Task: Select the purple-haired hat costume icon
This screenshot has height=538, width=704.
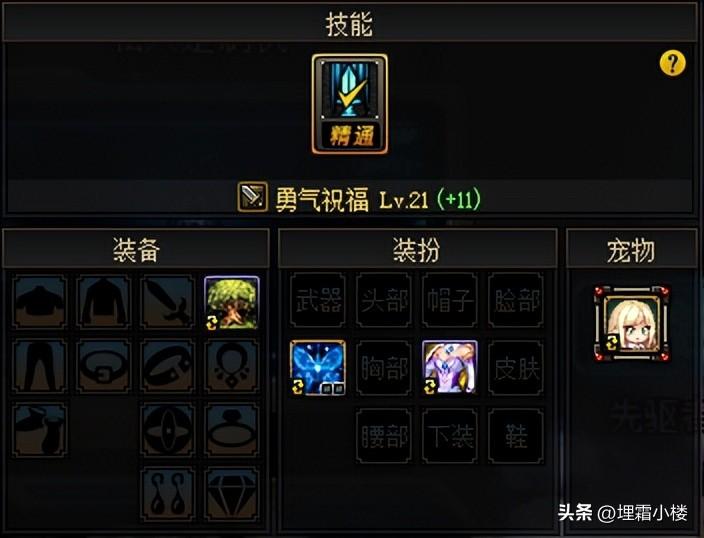Action: (x=450, y=368)
